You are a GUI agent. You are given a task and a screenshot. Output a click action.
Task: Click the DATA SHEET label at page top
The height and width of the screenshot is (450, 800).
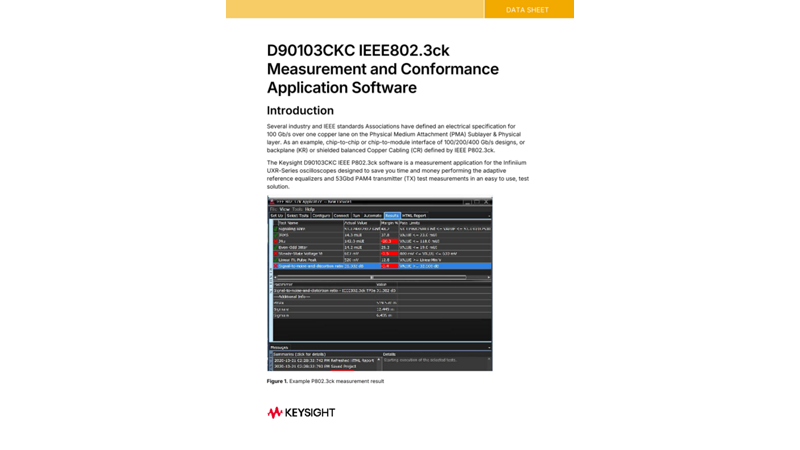[x=528, y=10]
